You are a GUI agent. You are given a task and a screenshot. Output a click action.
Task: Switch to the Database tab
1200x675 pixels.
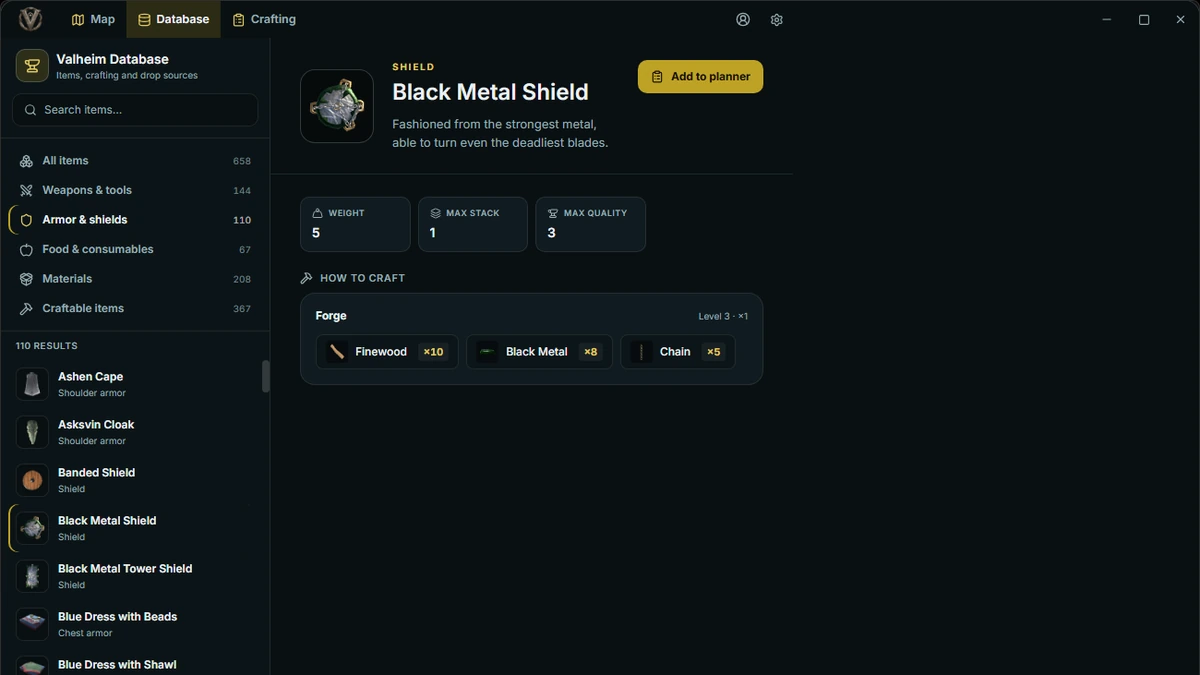click(173, 19)
